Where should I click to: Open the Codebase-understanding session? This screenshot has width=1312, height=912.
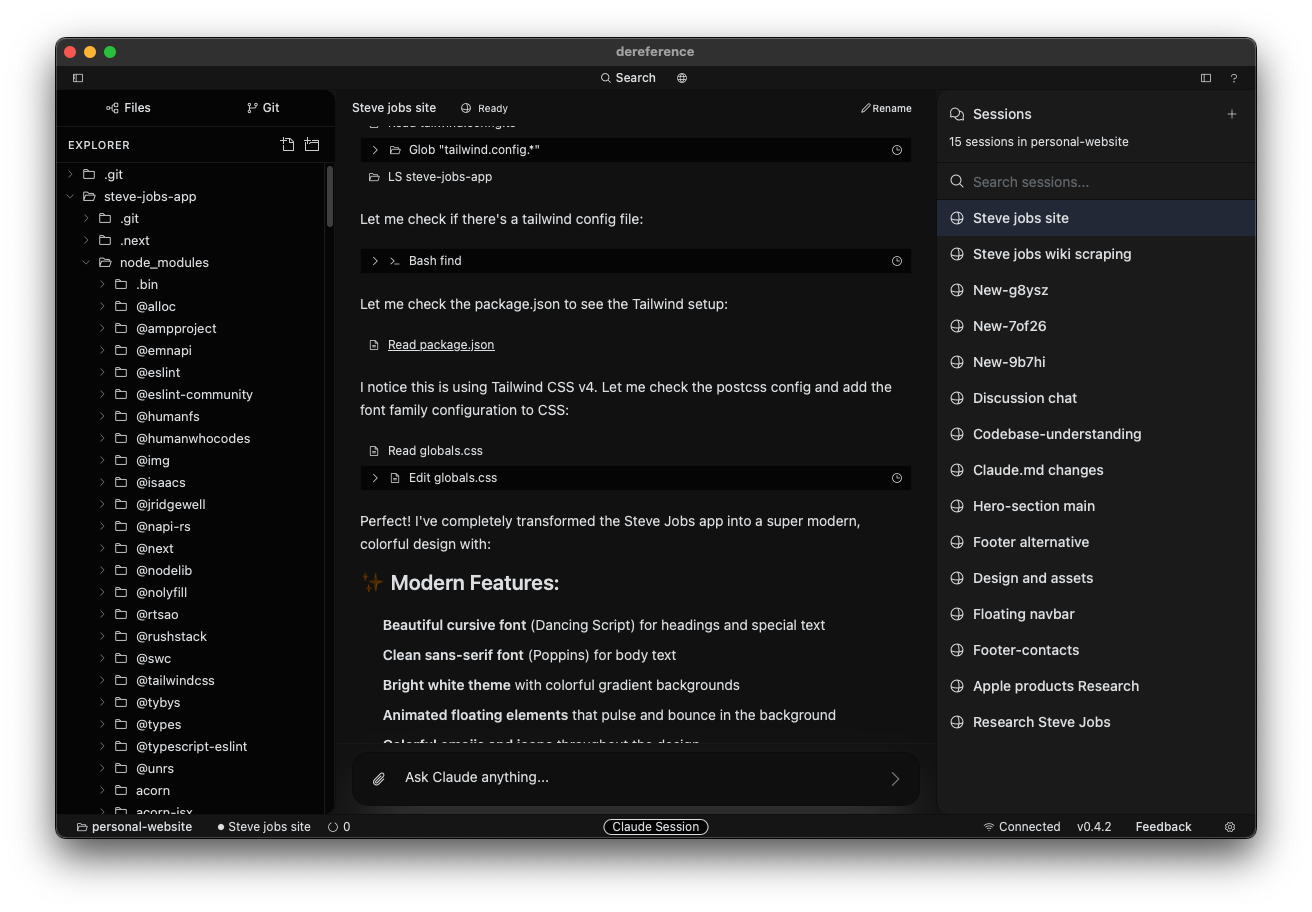point(1096,434)
